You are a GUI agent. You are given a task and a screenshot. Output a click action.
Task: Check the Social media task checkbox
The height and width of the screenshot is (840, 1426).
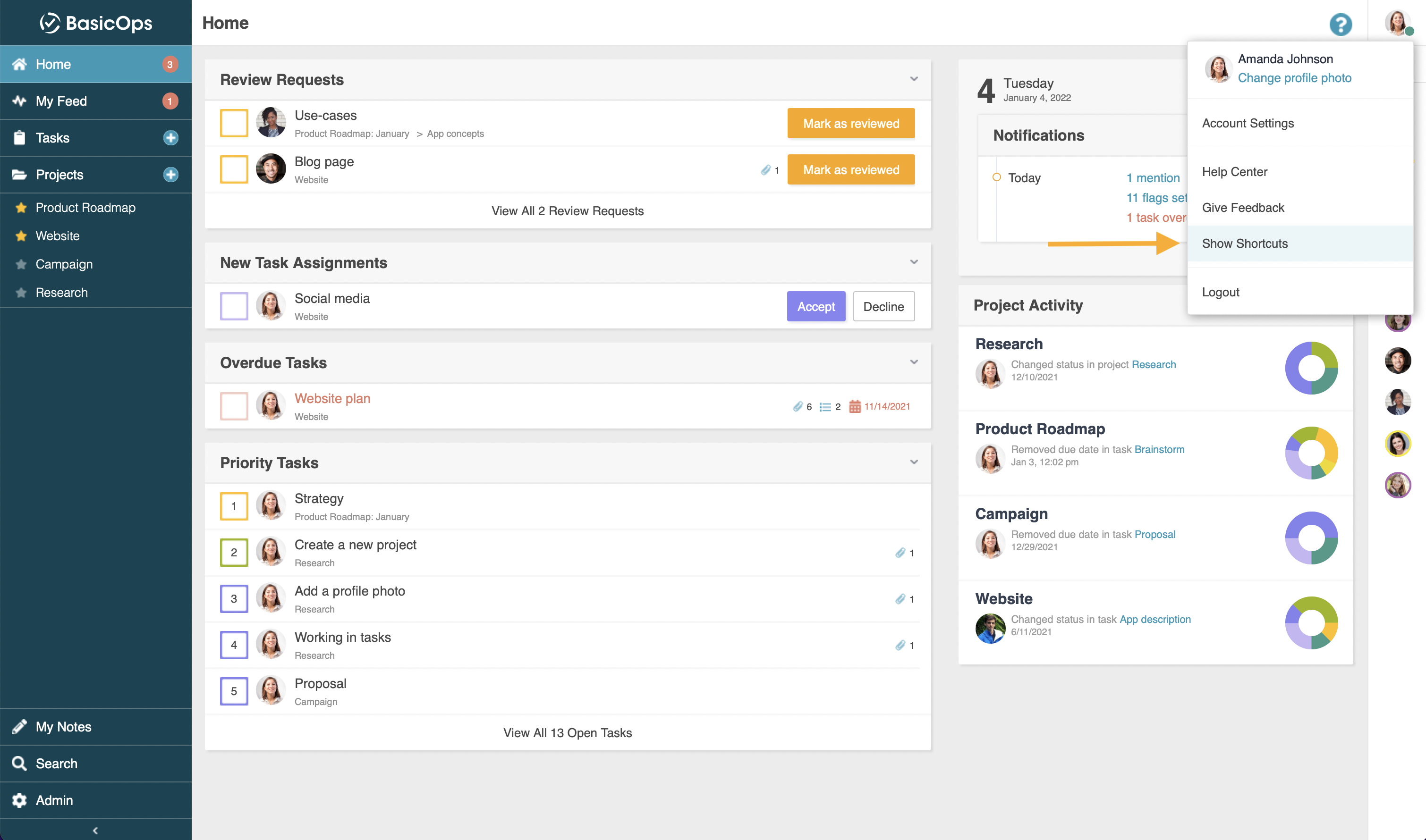234,306
